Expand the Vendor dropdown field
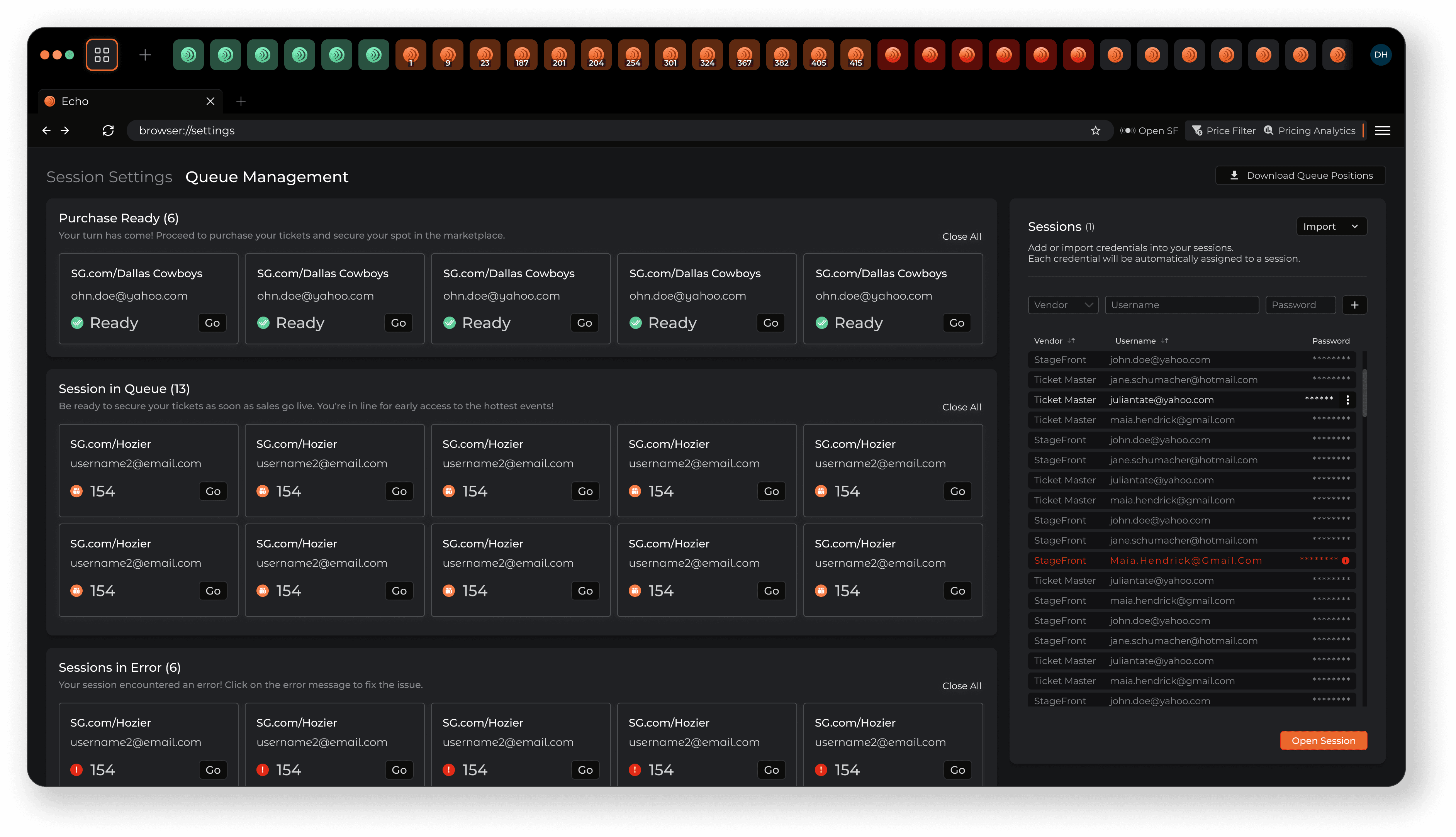The height and width of the screenshot is (837, 1456). (x=1063, y=305)
